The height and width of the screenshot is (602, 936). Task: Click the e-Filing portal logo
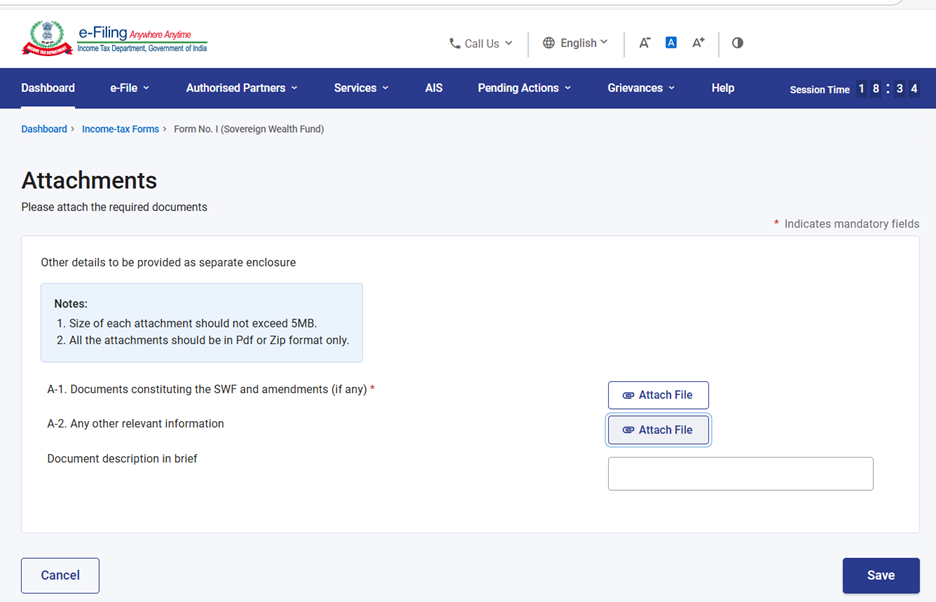[114, 40]
